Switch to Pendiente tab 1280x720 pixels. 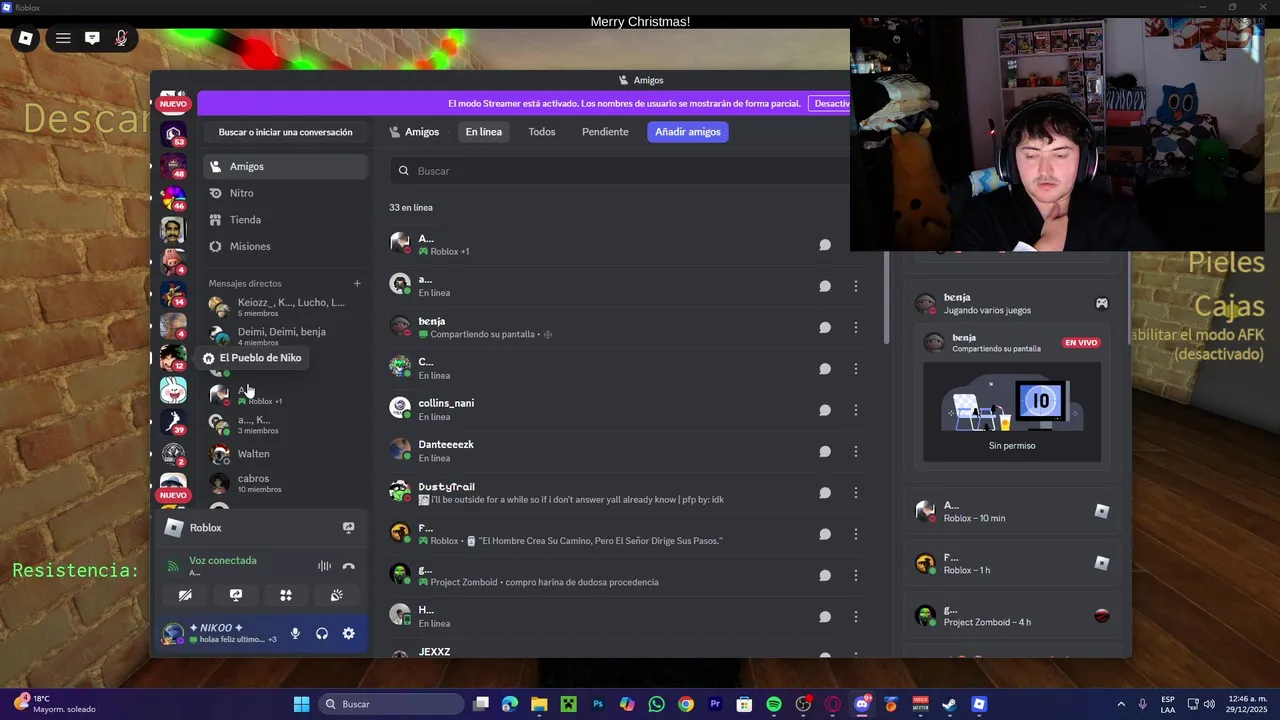(605, 132)
